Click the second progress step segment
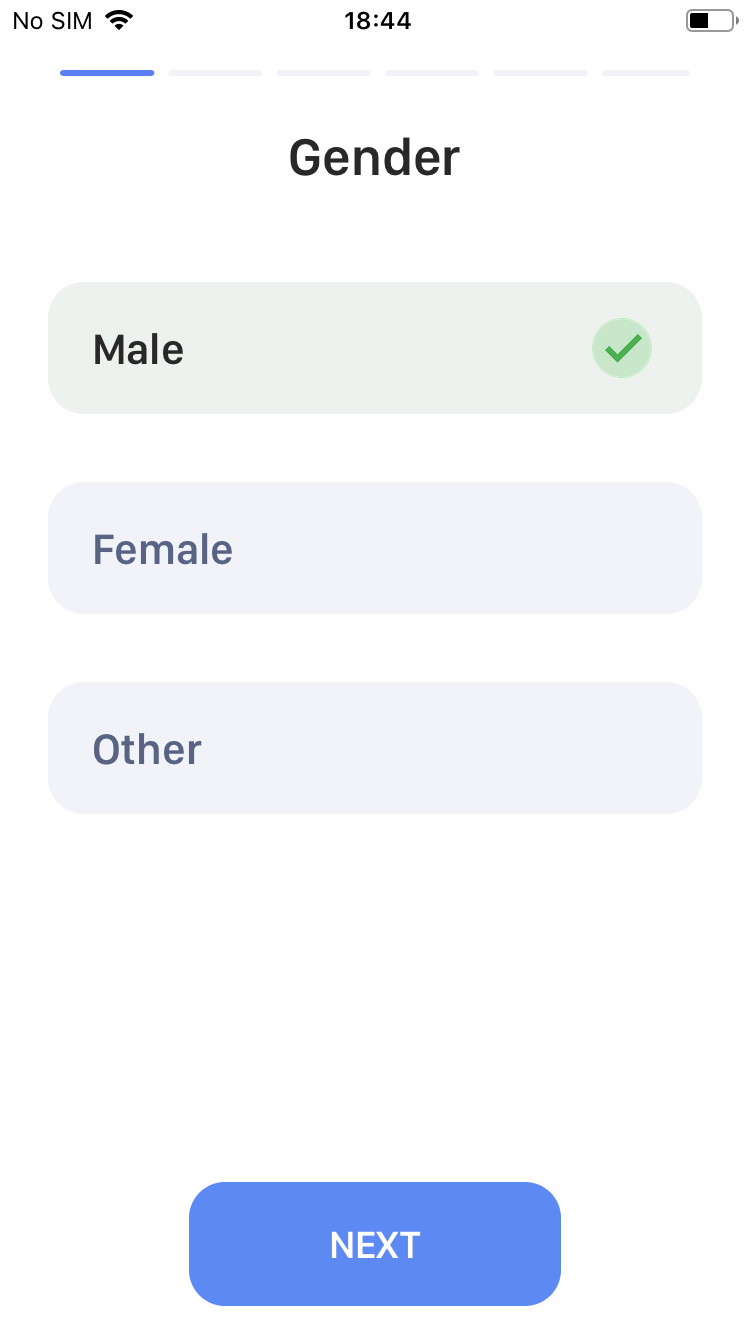Viewport: 750px width, 1334px height. pos(215,73)
